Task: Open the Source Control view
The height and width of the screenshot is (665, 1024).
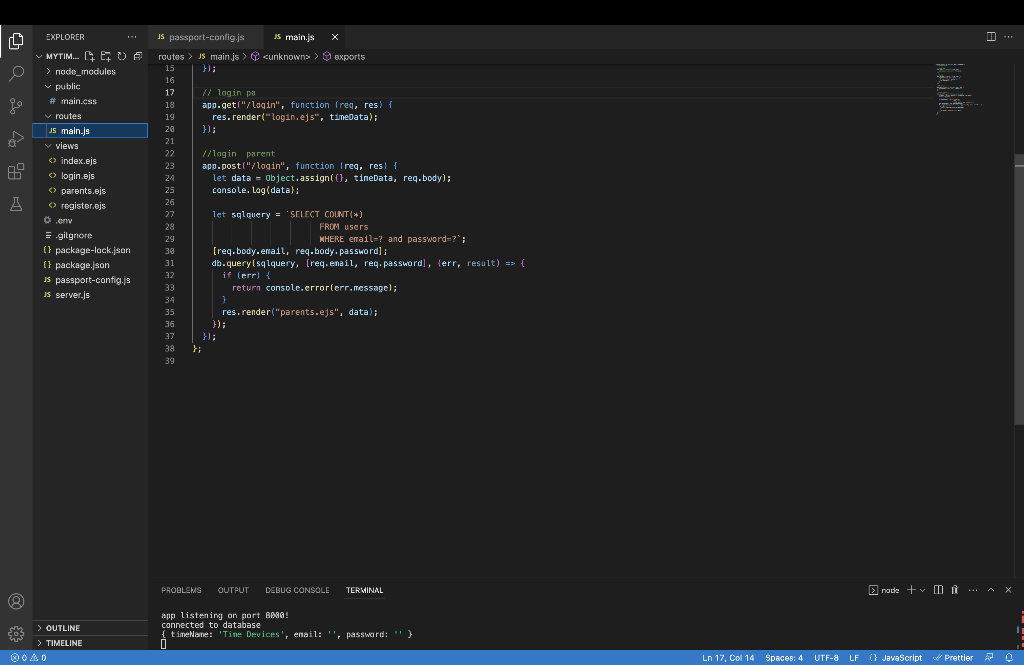Action: click(x=16, y=106)
